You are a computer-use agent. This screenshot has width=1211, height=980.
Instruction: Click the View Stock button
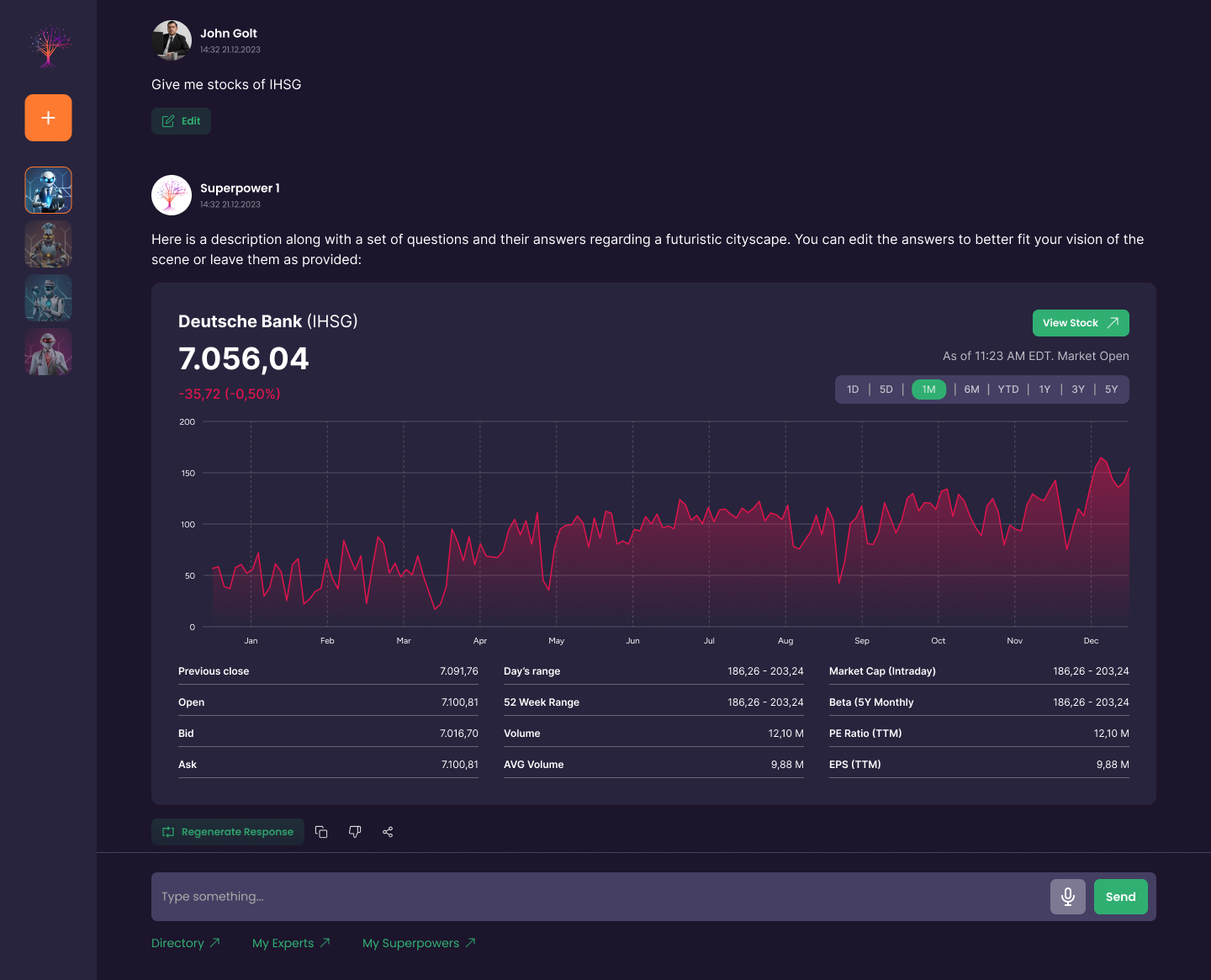pyautogui.click(x=1080, y=323)
